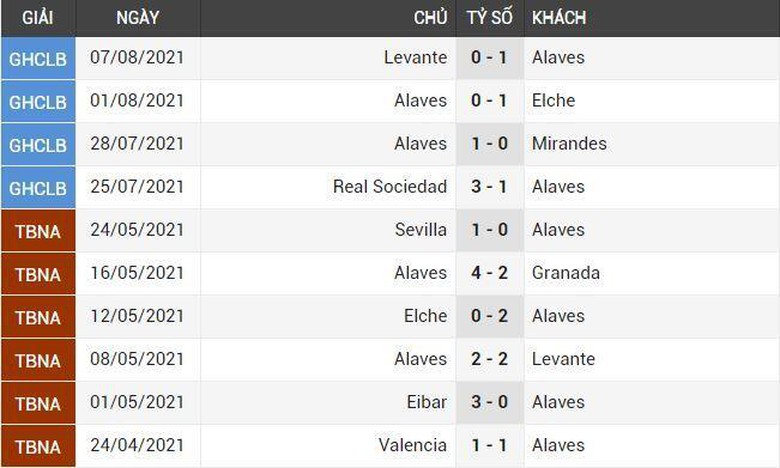Click the Sevilla team name
Image resolution: width=780 pixels, height=468 pixels.
[x=421, y=230]
